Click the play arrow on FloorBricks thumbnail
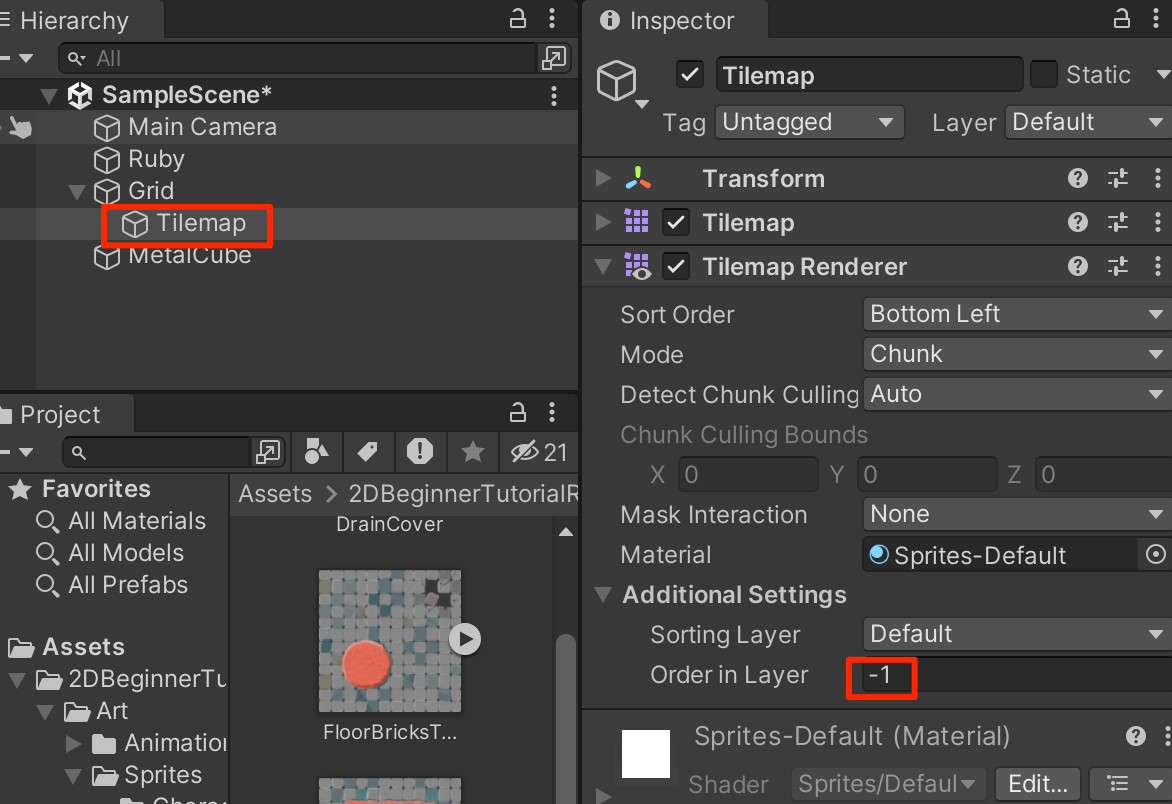Screen dimensions: 1172x804 (x=464, y=638)
